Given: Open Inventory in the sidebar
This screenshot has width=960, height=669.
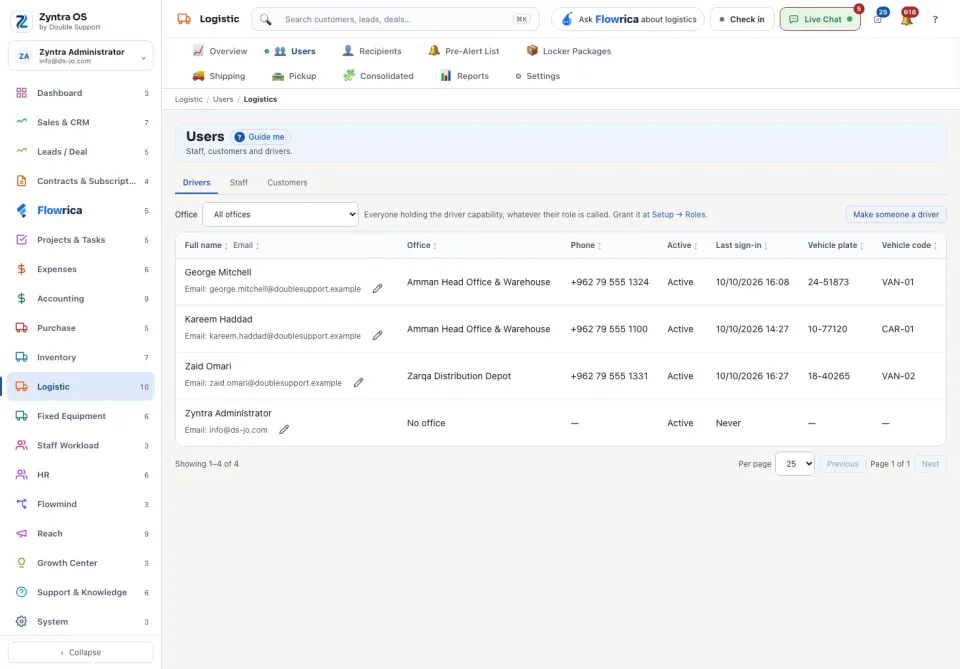Looking at the screenshot, I should point(81,357).
